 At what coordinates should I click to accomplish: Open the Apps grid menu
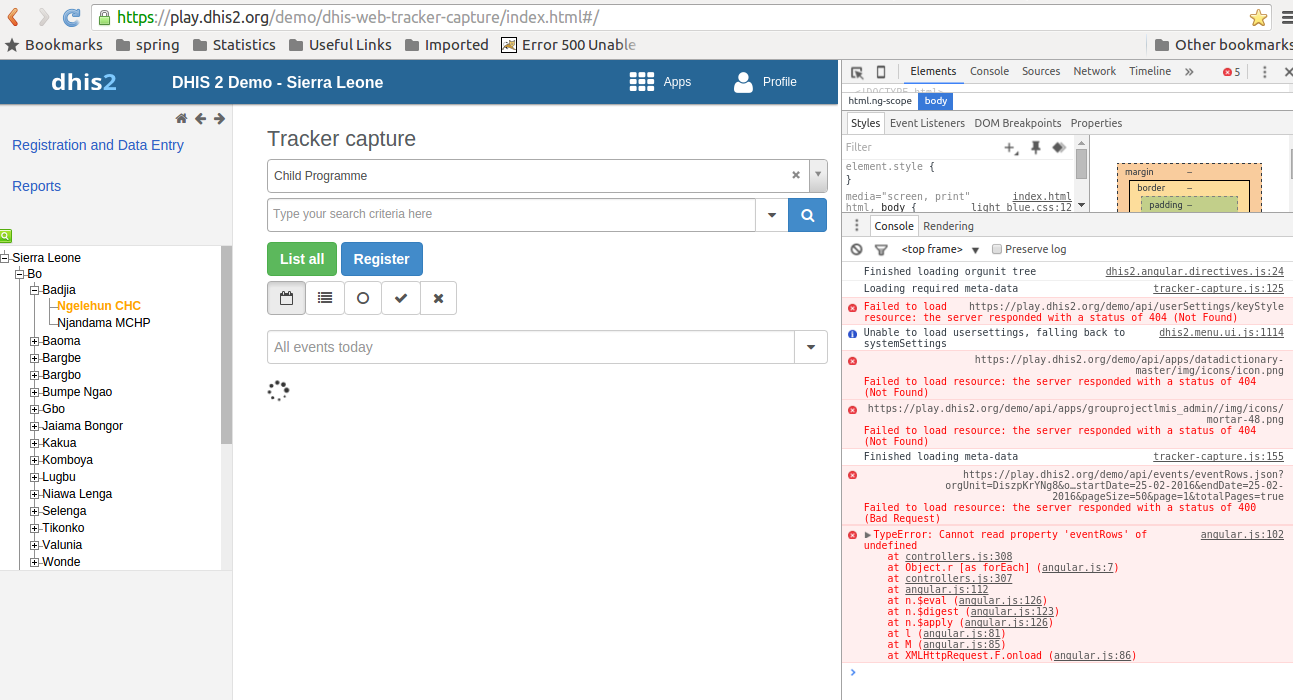(660, 82)
